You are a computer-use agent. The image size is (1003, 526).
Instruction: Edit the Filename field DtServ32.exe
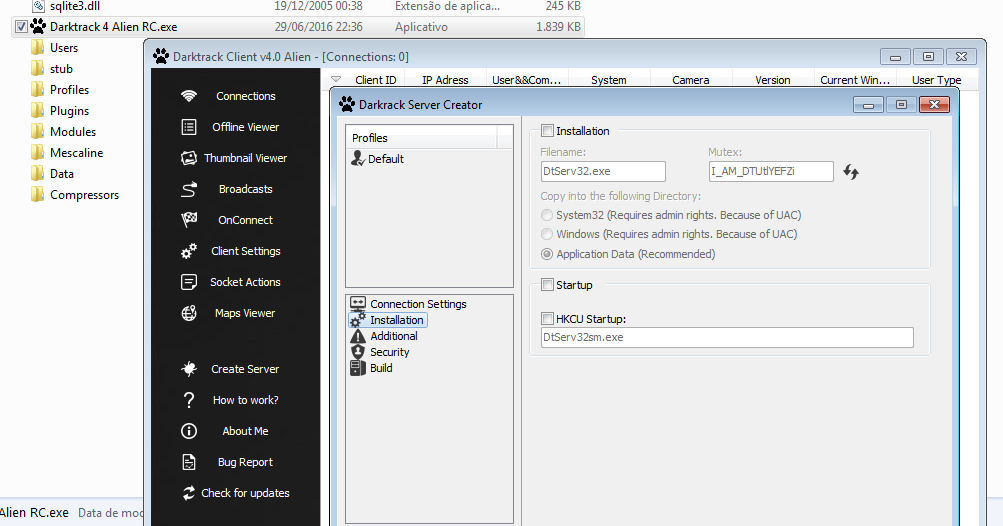tap(603, 171)
